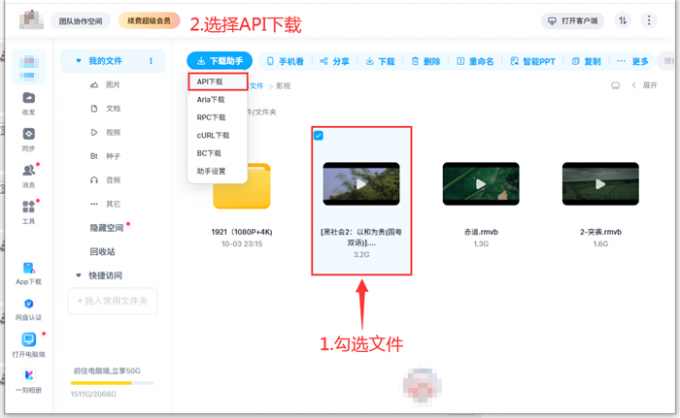Open 隐藏空间 hidden space
The image size is (680, 418).
pos(107,228)
